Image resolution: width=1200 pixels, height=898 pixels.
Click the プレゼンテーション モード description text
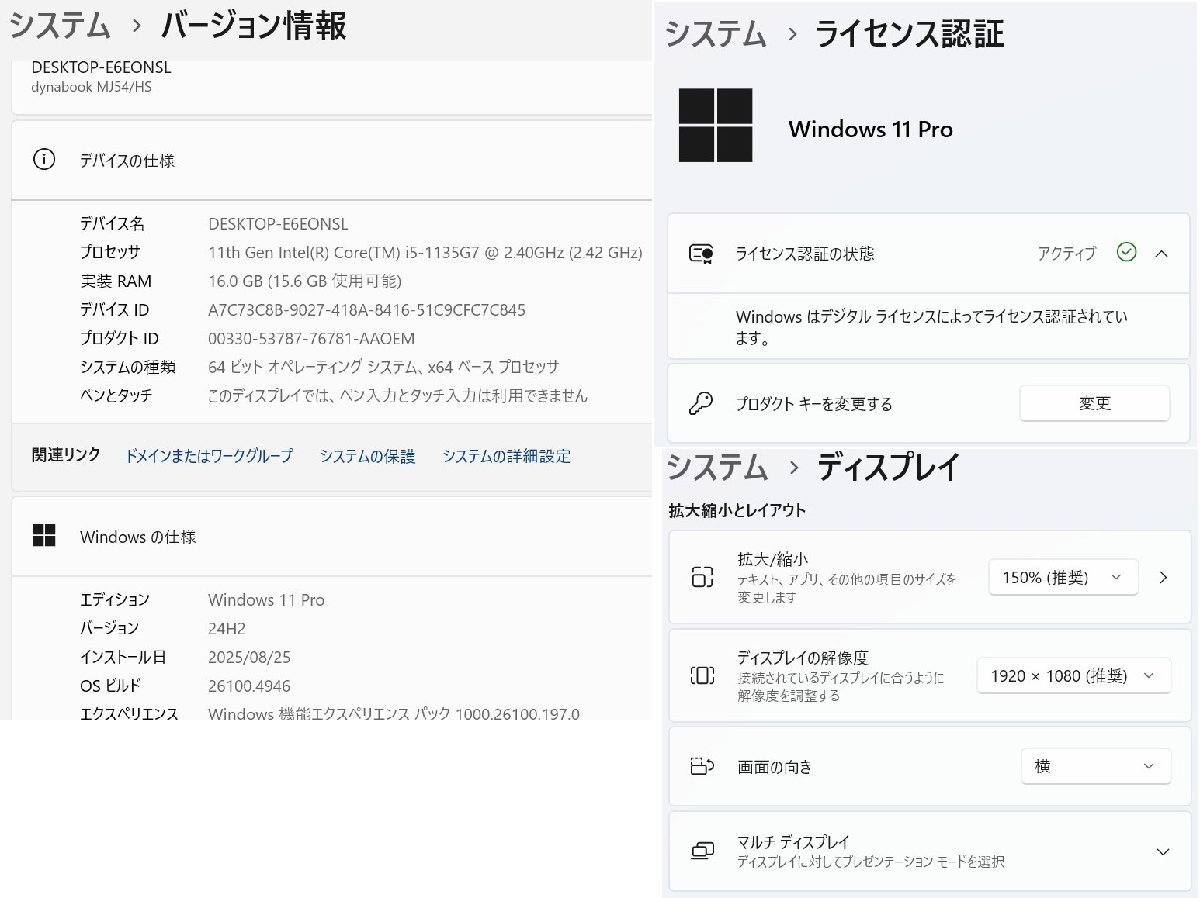(871, 861)
